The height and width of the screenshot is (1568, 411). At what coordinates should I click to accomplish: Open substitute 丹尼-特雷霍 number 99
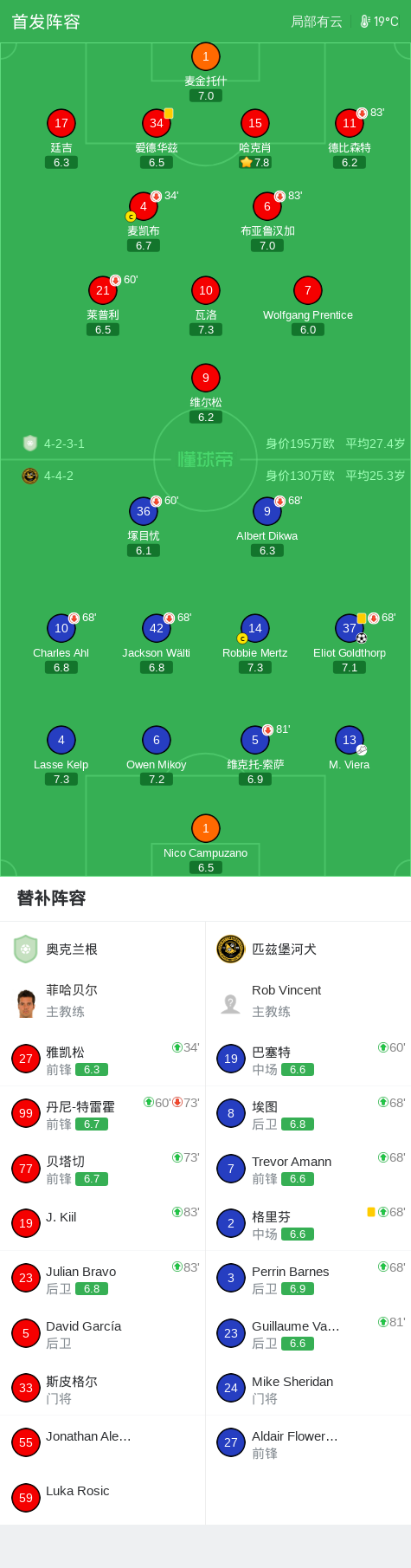(102, 1114)
